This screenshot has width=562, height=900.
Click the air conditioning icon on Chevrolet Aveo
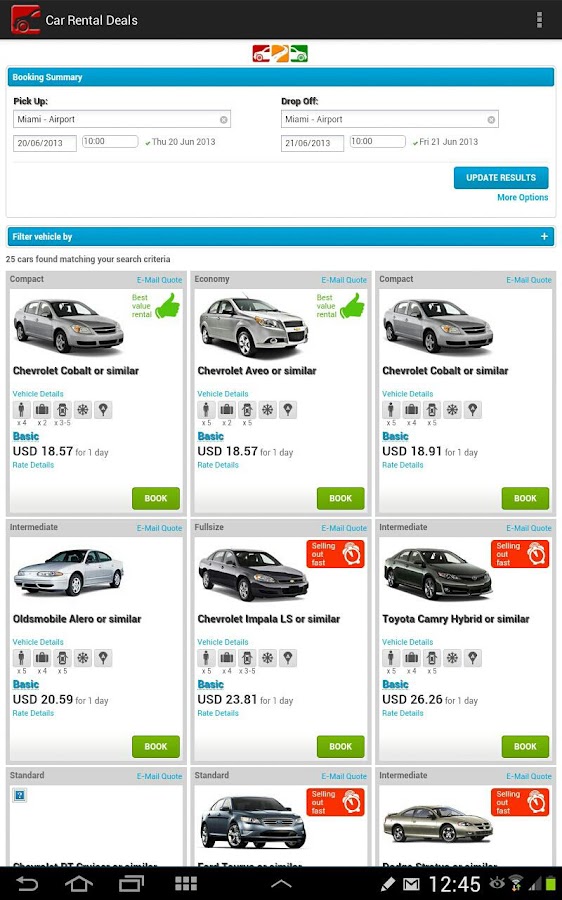(x=268, y=410)
